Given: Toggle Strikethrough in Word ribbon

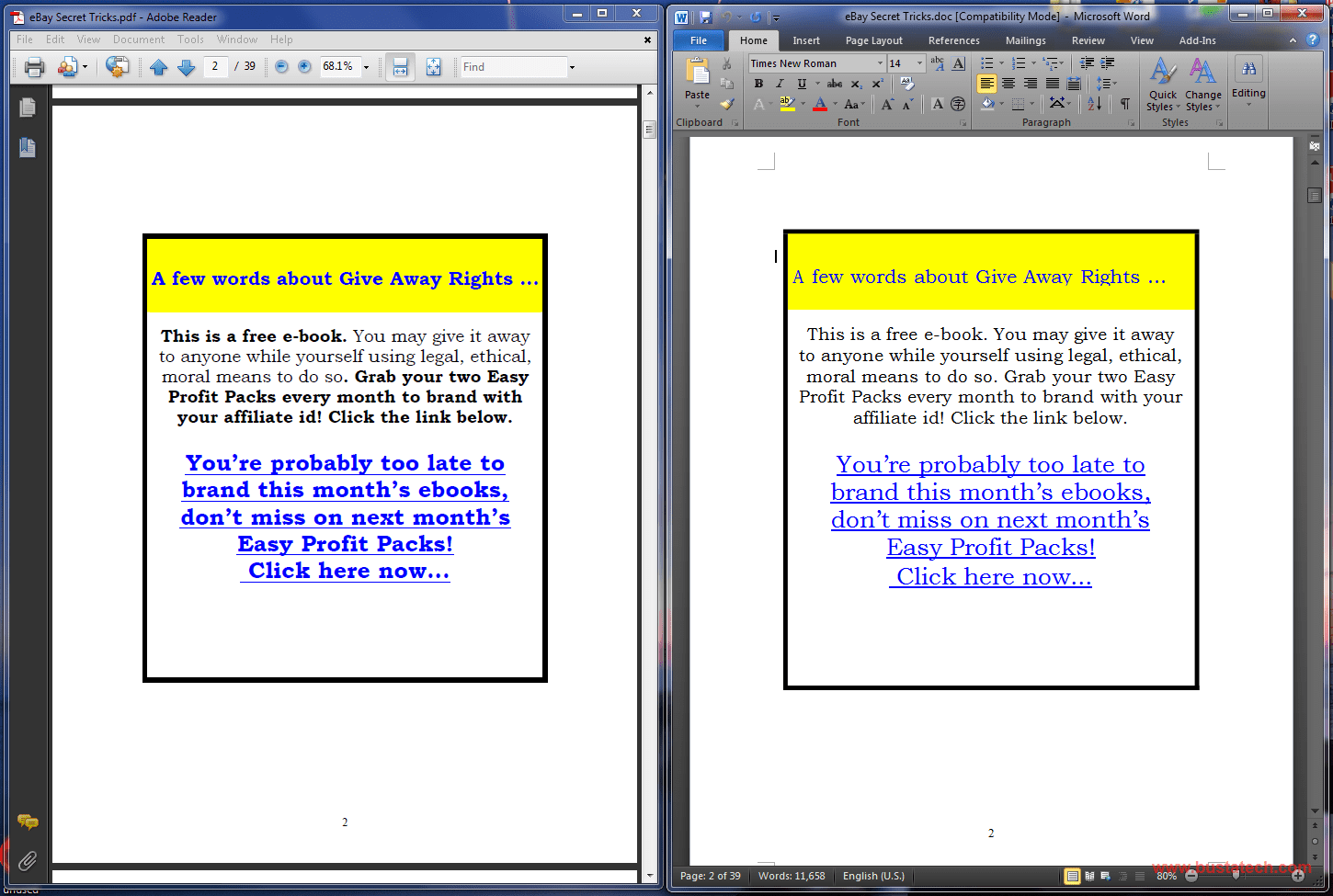Looking at the screenshot, I should point(834,84).
